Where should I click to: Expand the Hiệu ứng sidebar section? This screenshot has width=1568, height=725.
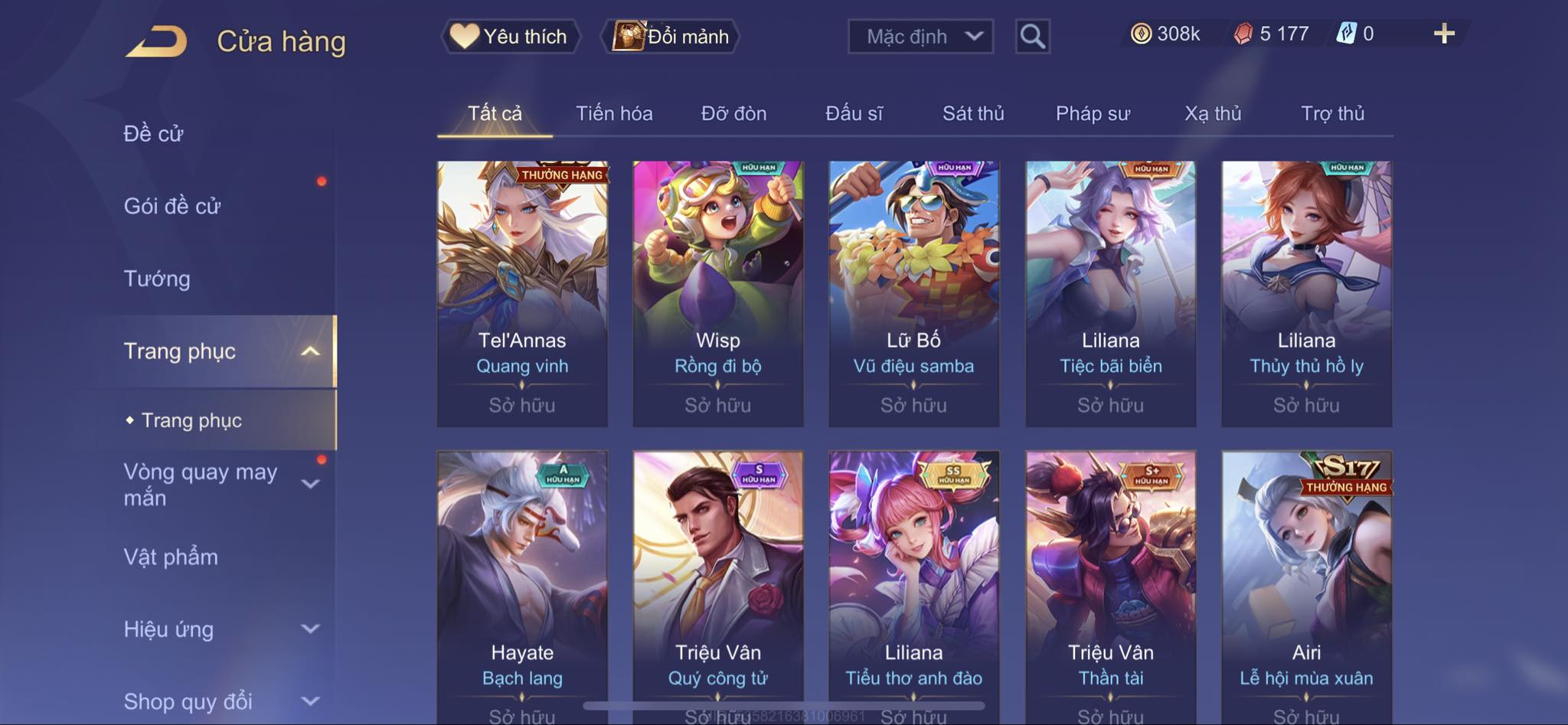[x=310, y=629]
